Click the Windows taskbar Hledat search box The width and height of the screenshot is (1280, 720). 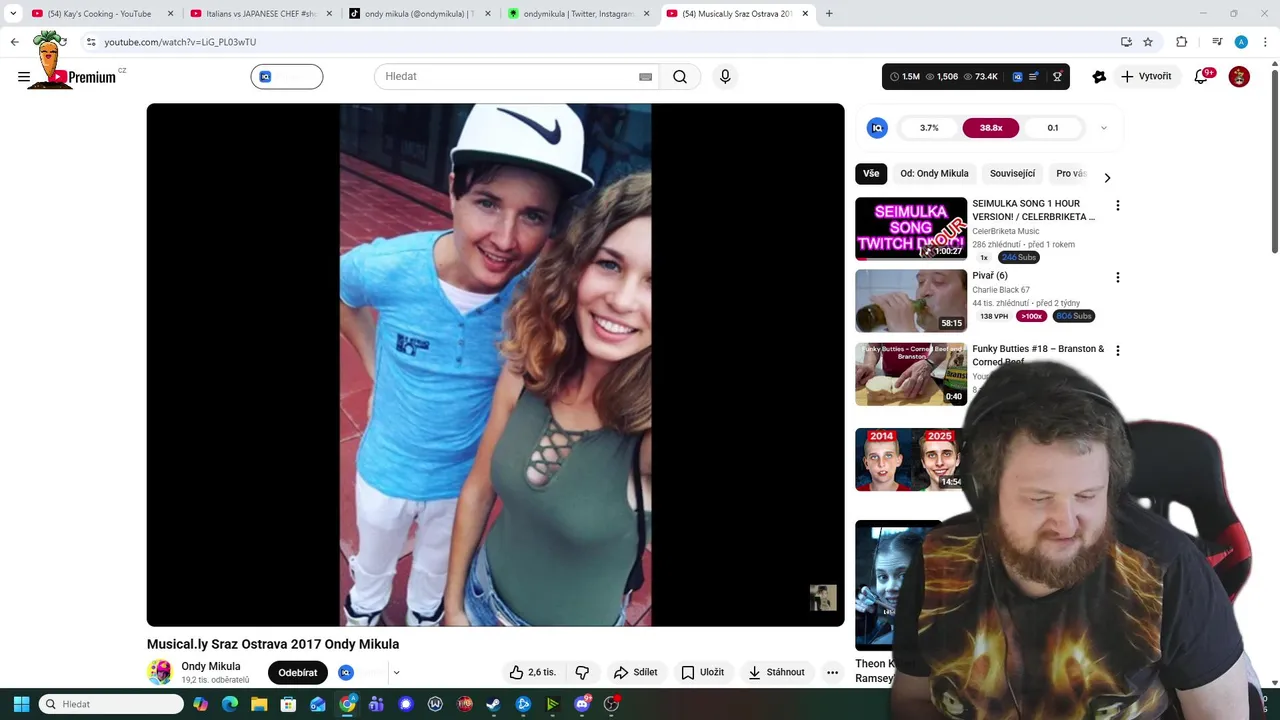(112, 704)
